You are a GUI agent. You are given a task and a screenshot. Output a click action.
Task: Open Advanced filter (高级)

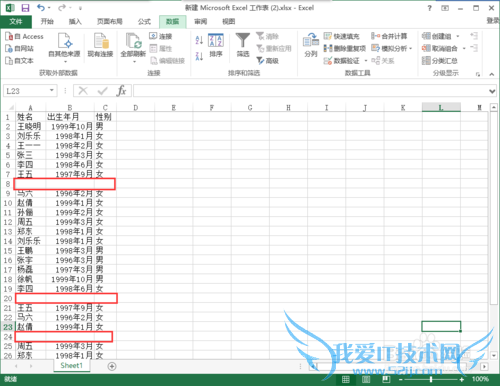pyautogui.click(x=267, y=61)
